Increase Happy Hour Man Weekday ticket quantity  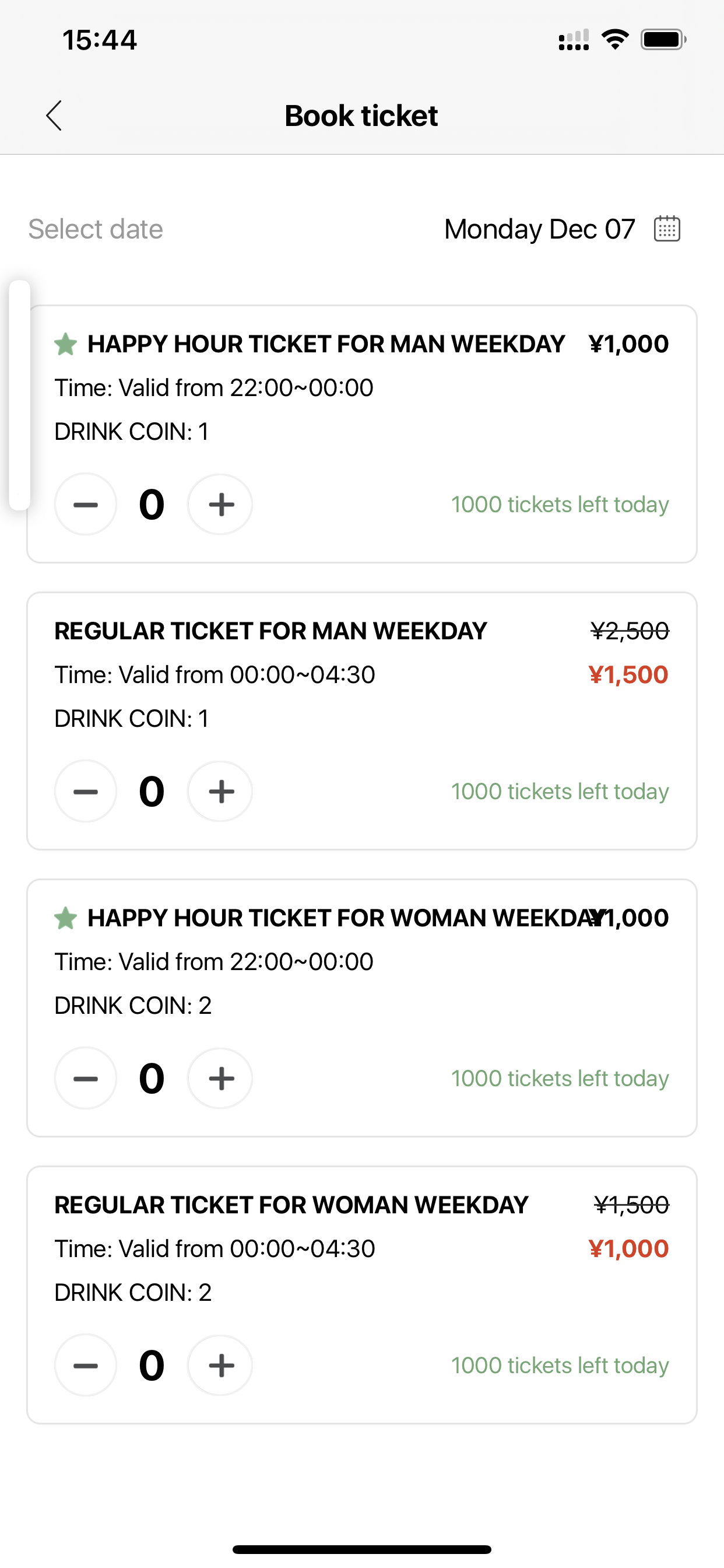(220, 504)
